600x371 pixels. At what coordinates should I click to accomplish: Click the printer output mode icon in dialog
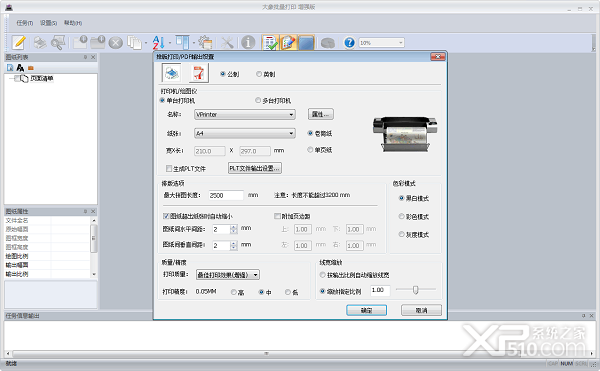(x=171, y=73)
